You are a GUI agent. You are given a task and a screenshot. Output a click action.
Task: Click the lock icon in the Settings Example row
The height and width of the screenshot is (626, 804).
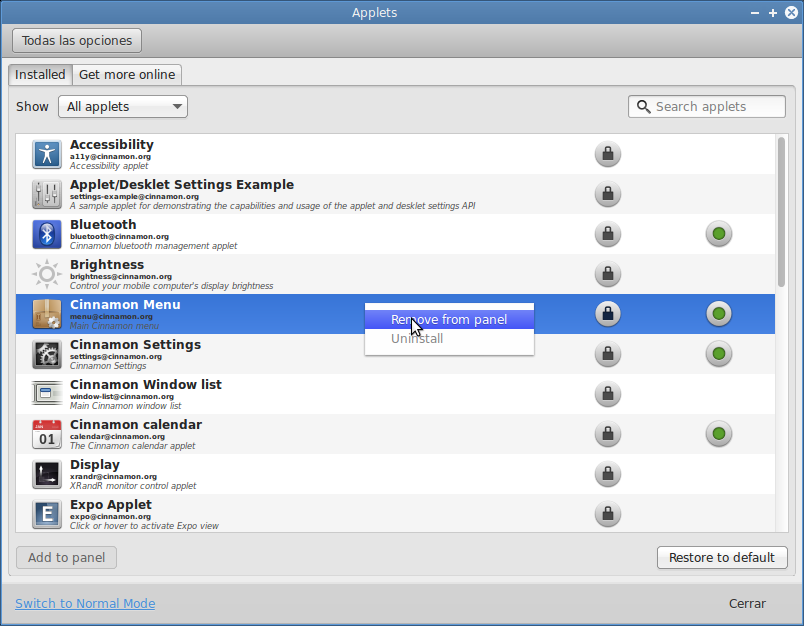click(x=608, y=194)
